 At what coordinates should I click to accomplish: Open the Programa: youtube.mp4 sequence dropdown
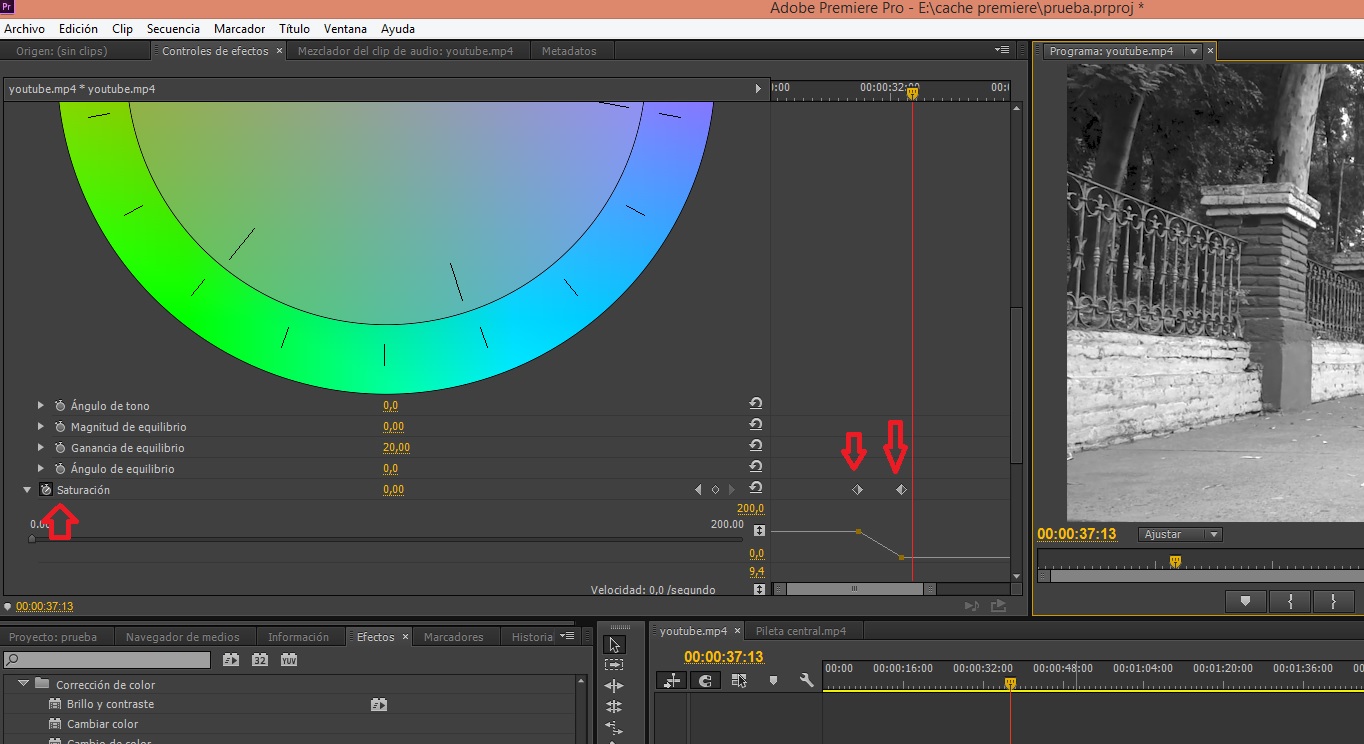pyautogui.click(x=1192, y=51)
